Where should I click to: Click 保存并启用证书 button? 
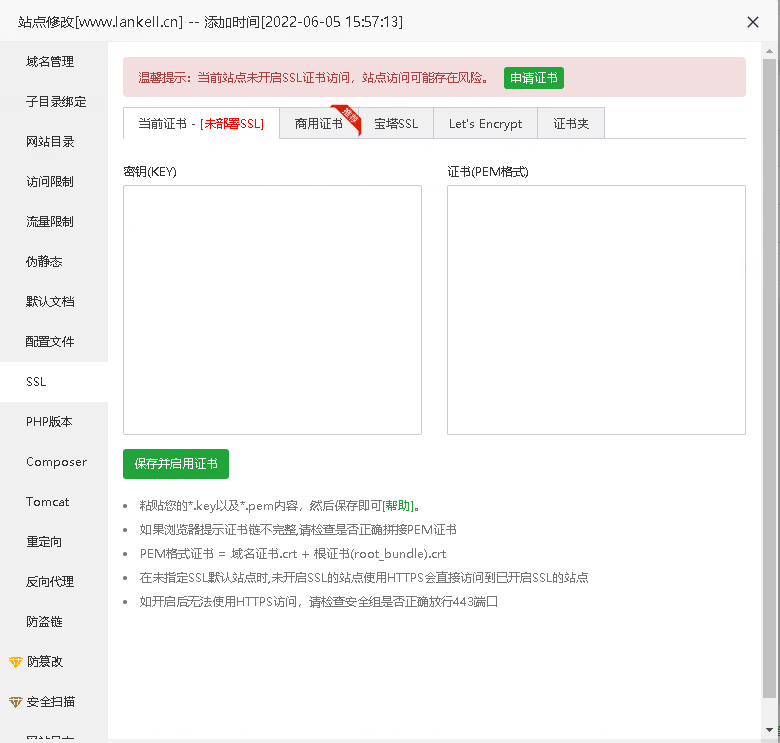click(x=176, y=464)
